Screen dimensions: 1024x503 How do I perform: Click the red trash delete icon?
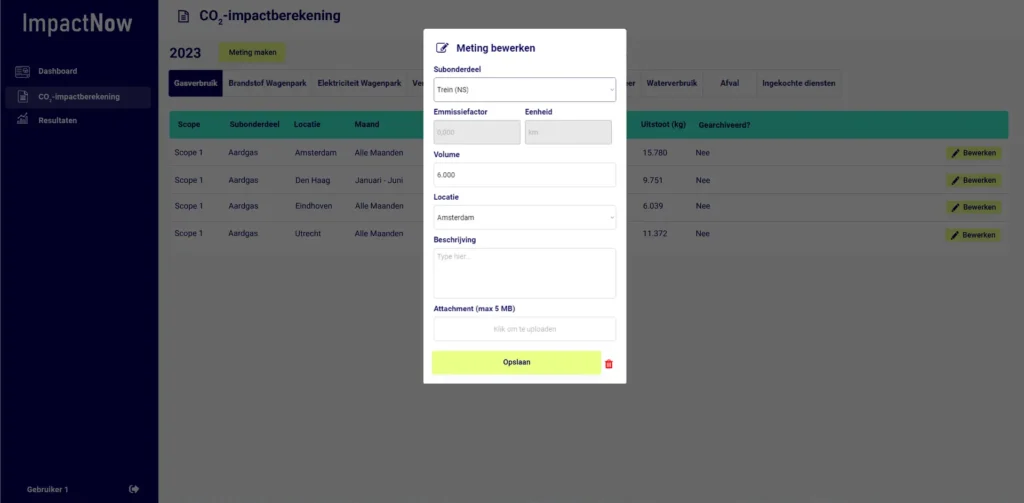[609, 364]
